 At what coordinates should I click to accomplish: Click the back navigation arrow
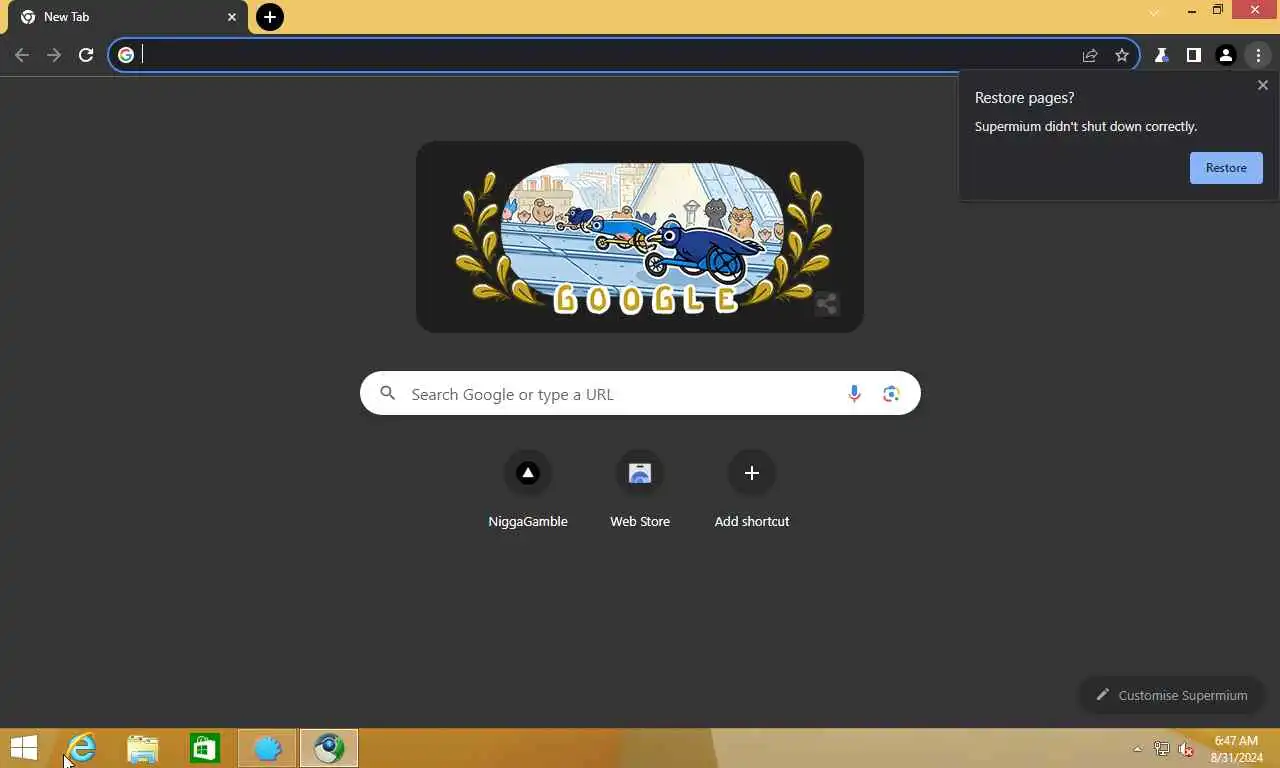[x=22, y=55]
